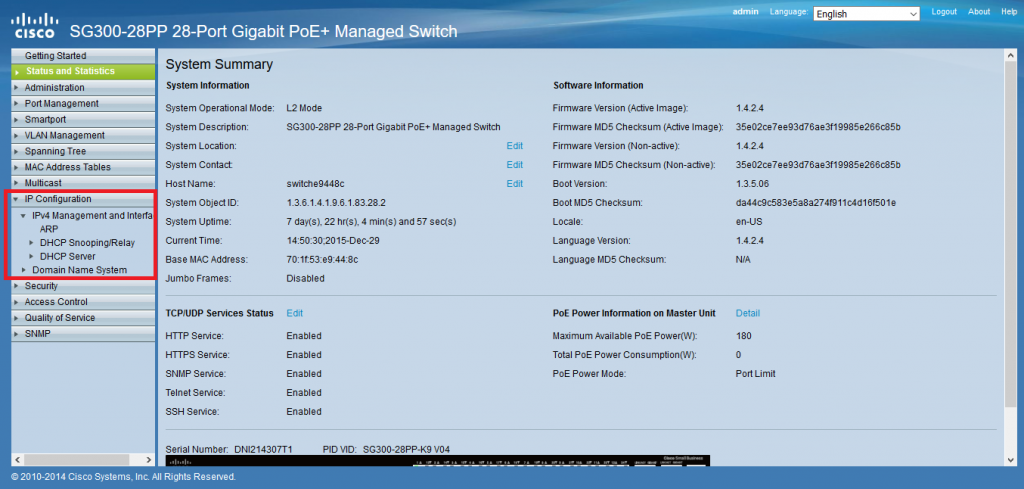This screenshot has width=1024, height=489.
Task: Click the System Uptime value
Action: pyautogui.click(x=371, y=221)
